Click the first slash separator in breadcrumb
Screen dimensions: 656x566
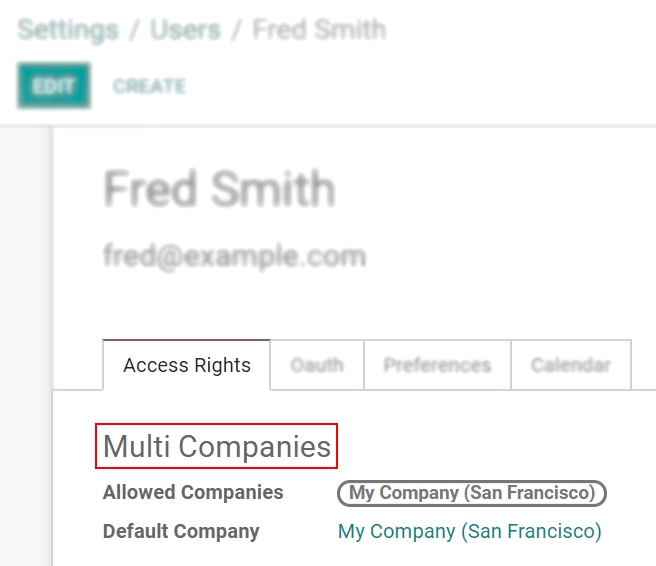tap(134, 29)
